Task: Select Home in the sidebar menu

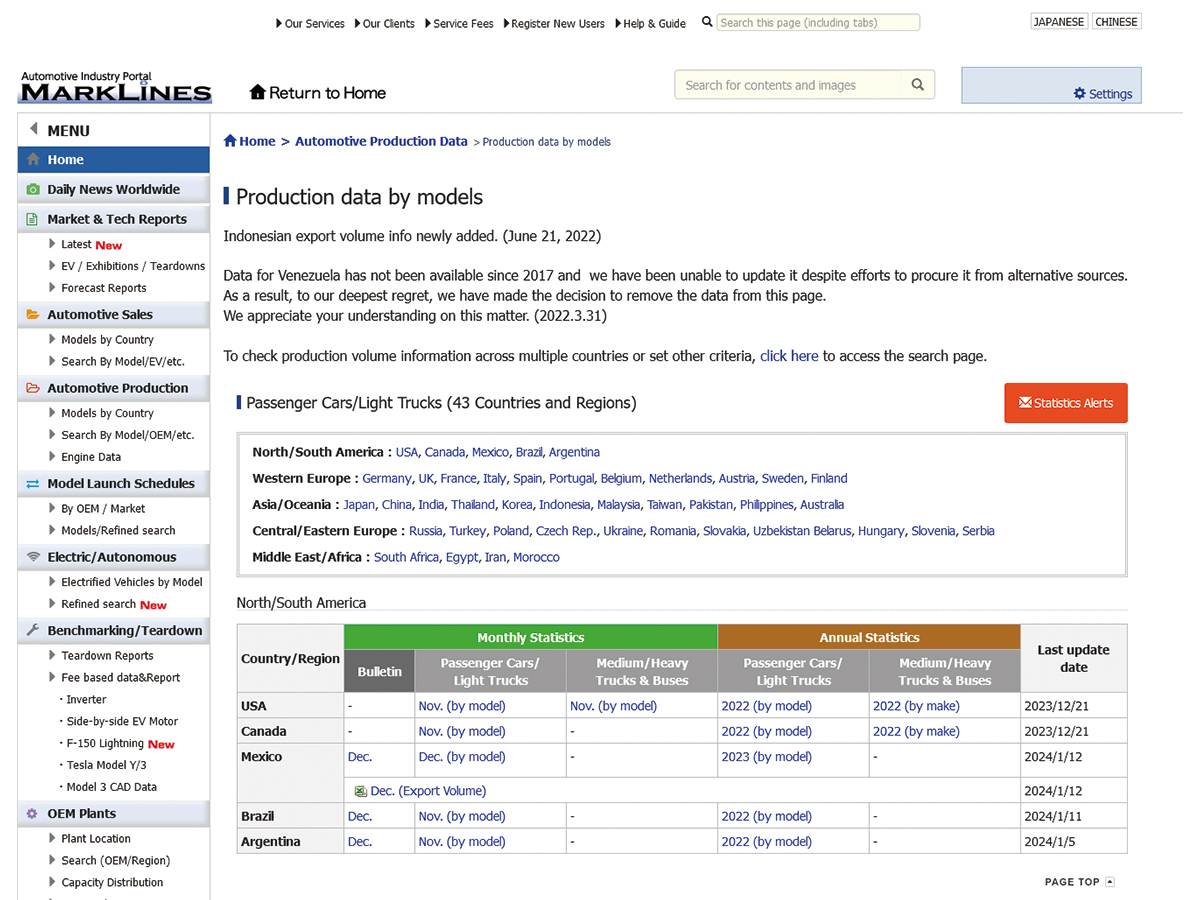Action: pyautogui.click(x=114, y=160)
